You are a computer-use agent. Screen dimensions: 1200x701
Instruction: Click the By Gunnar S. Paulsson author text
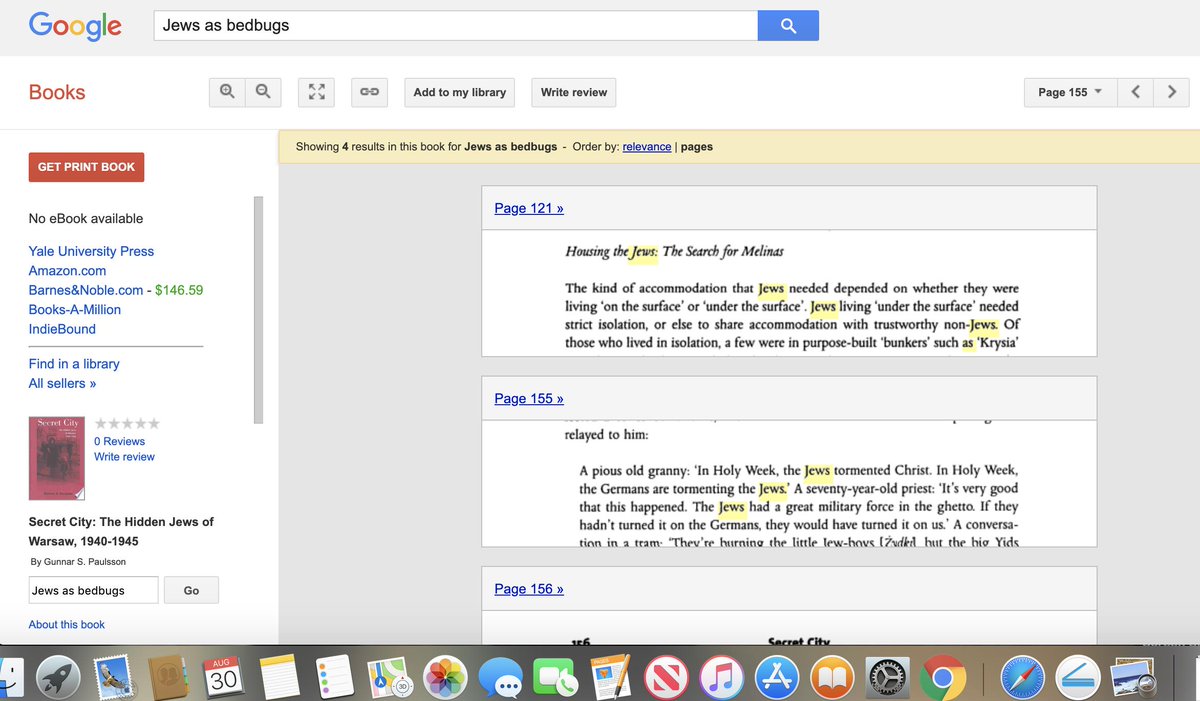(78, 561)
